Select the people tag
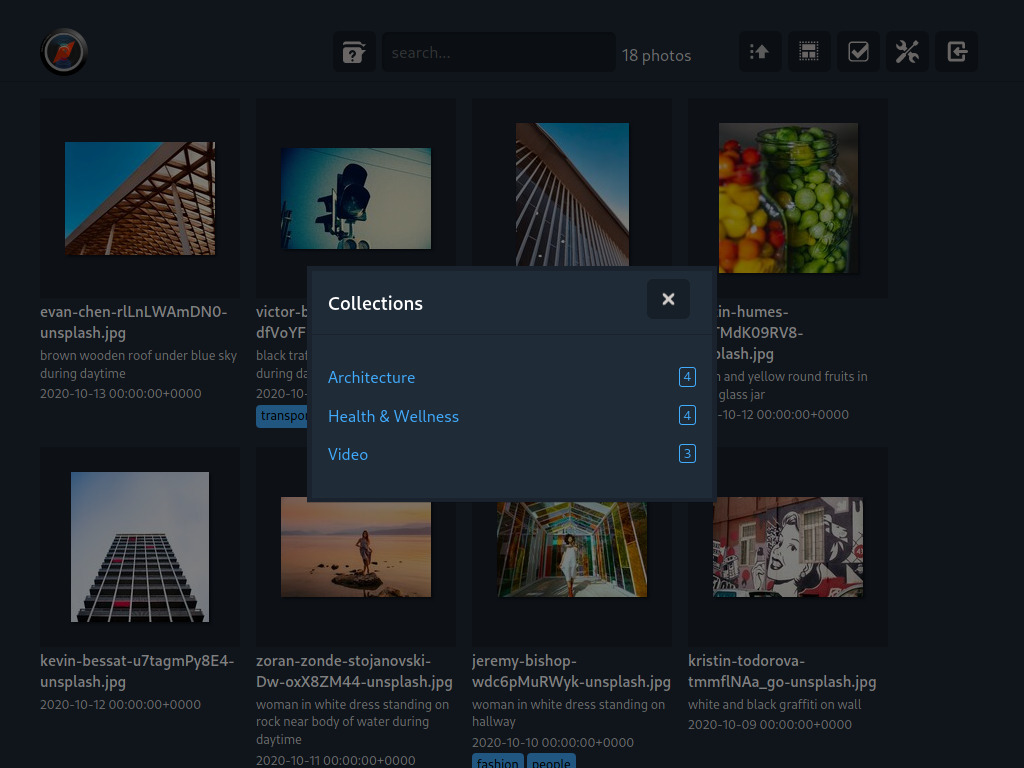 pyautogui.click(x=551, y=762)
